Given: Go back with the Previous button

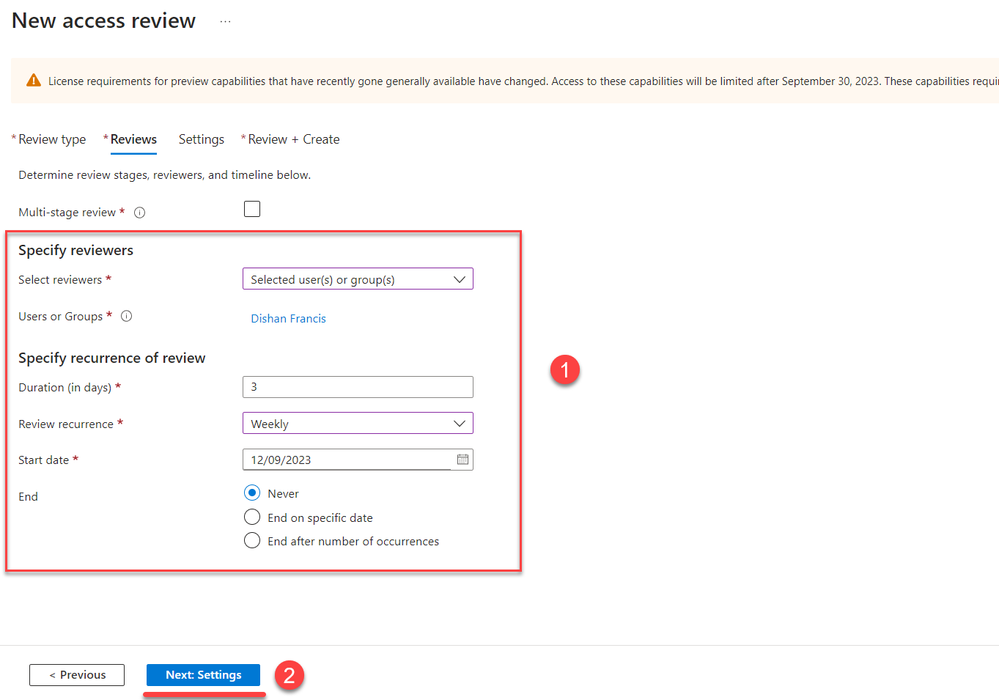Looking at the screenshot, I should tap(77, 675).
